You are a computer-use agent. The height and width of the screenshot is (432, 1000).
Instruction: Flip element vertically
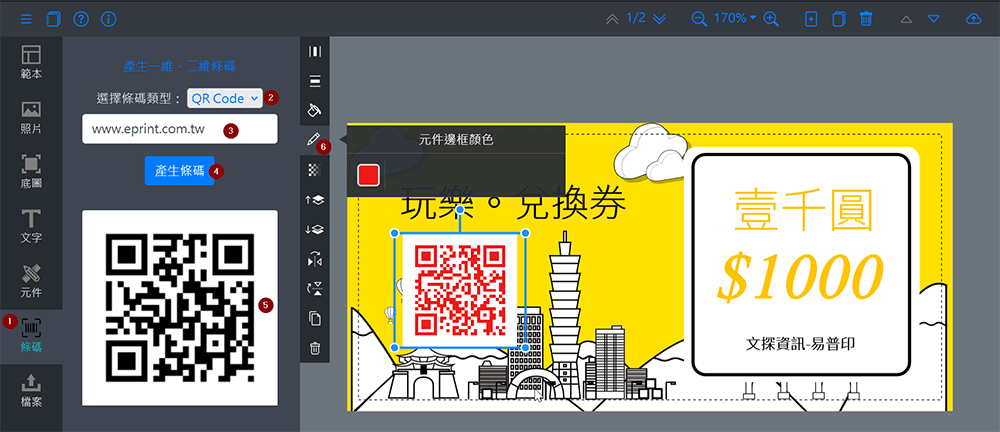click(315, 288)
